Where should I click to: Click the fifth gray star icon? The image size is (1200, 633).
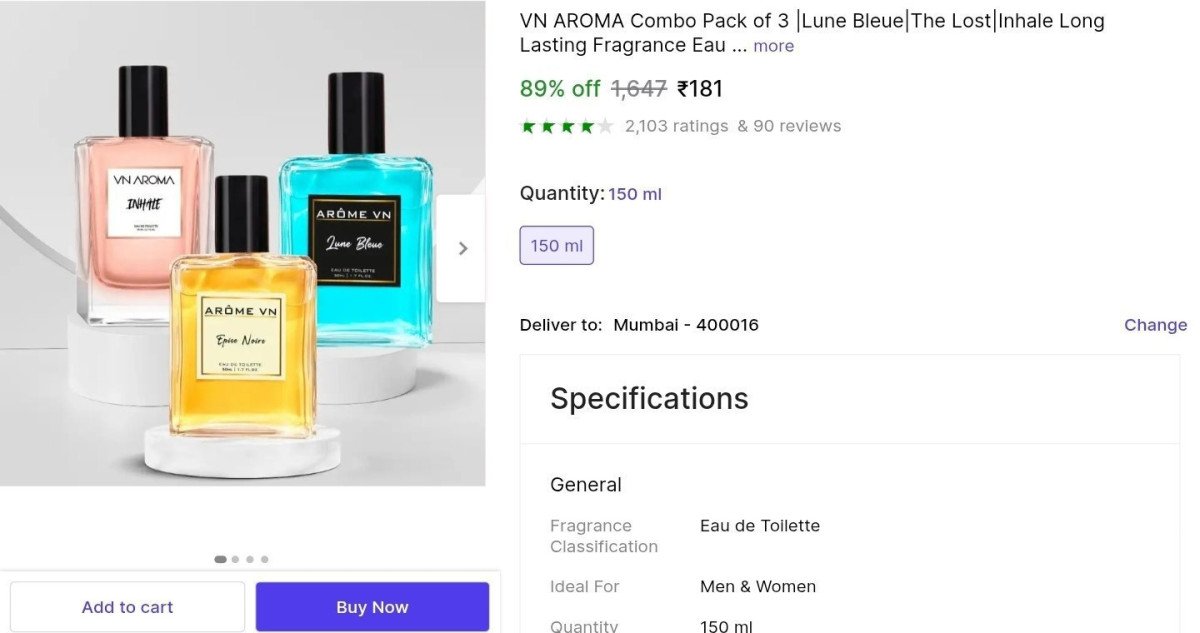click(604, 125)
